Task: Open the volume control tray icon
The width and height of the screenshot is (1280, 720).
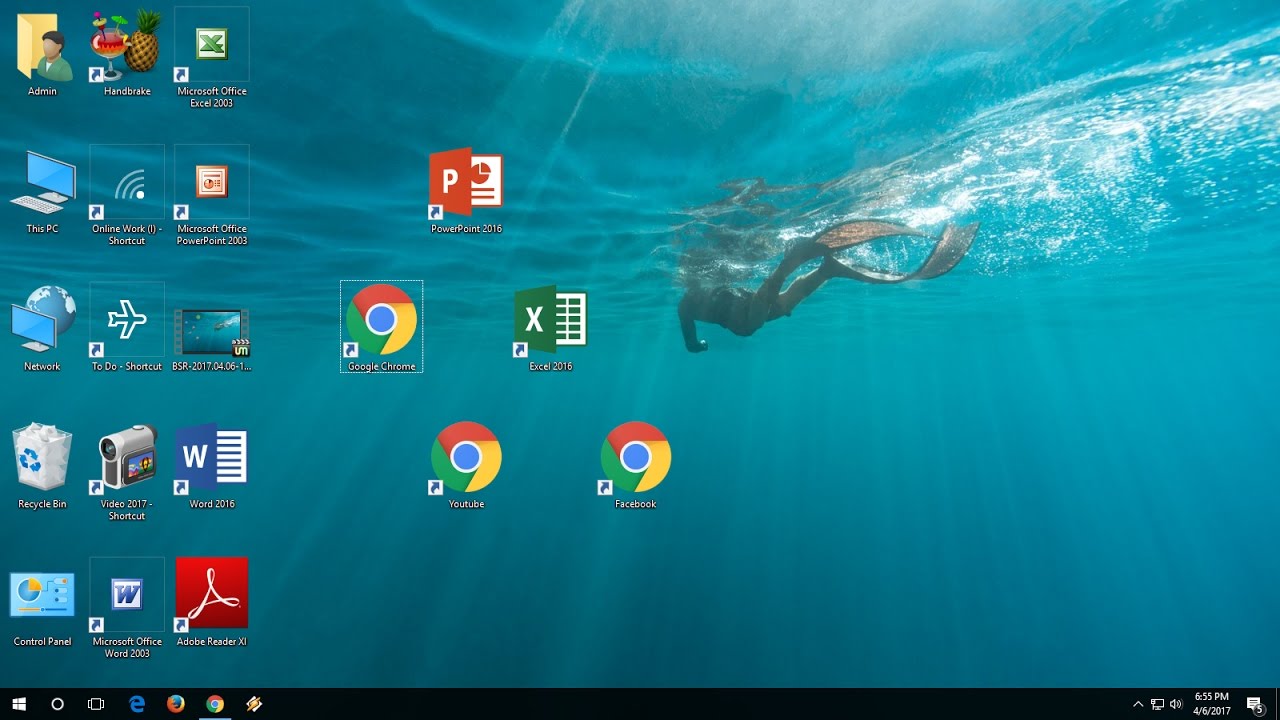Action: coord(1176,704)
